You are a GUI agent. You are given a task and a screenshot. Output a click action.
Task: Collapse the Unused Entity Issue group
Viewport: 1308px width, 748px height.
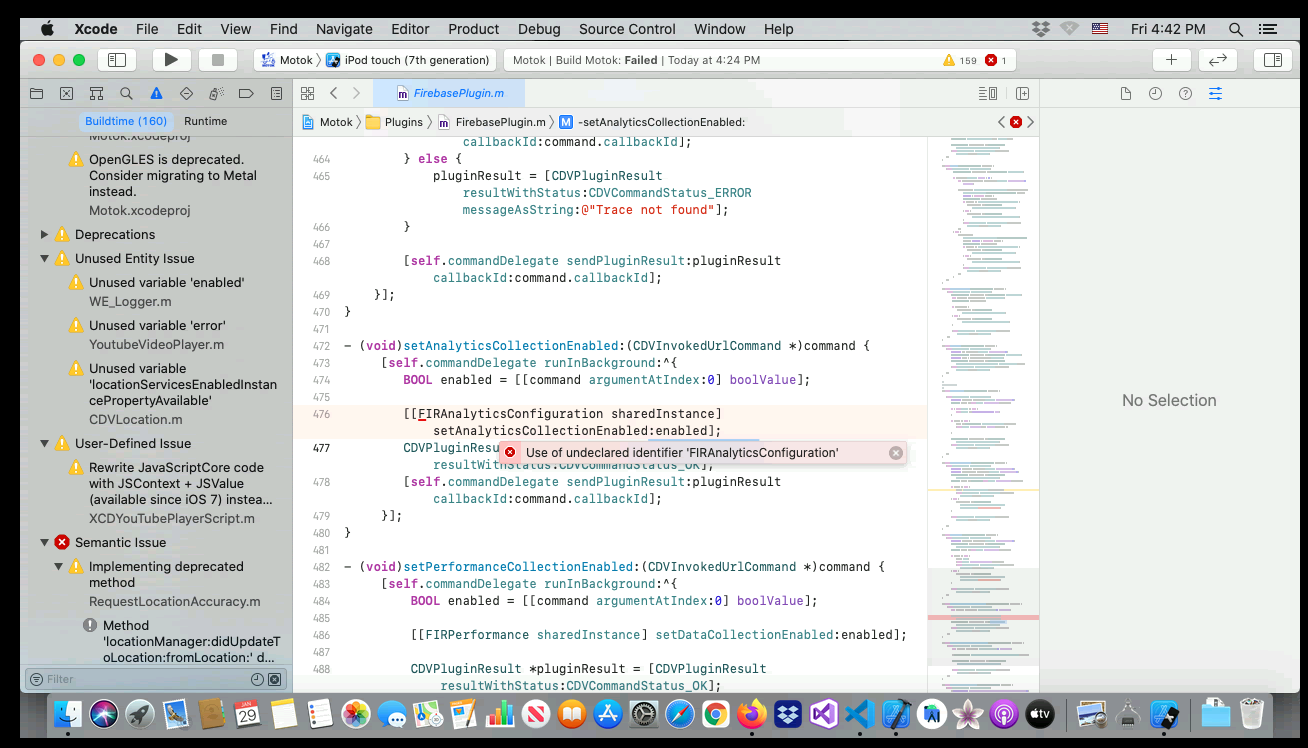(x=44, y=258)
